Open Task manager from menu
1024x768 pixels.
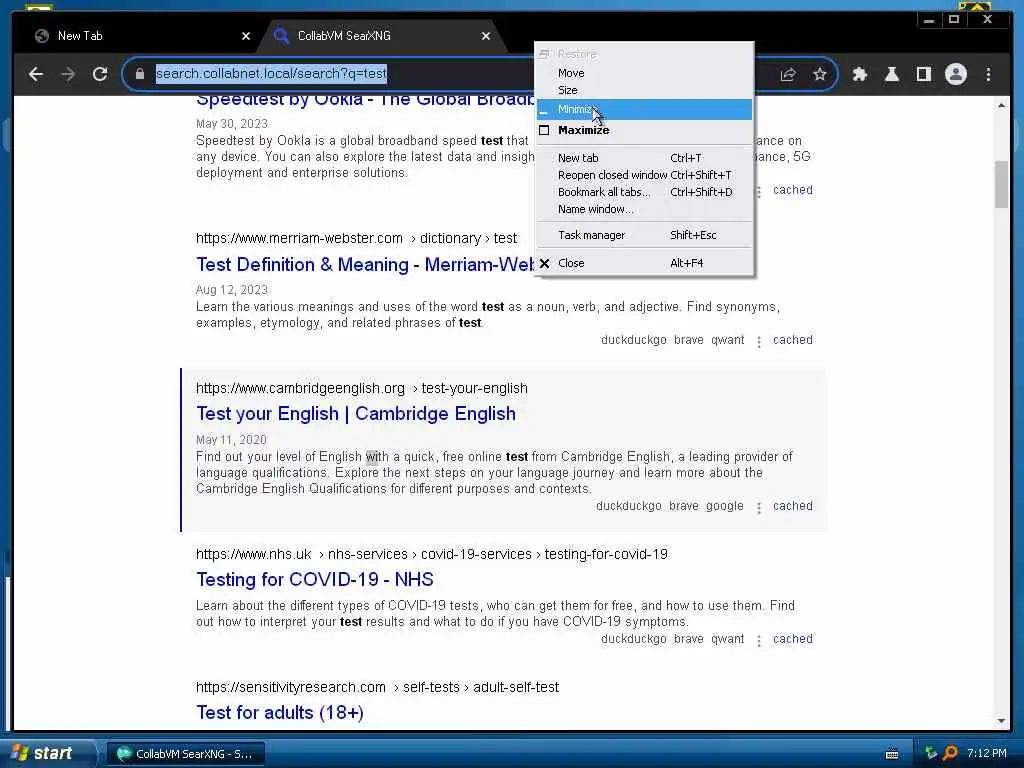[644, 235]
